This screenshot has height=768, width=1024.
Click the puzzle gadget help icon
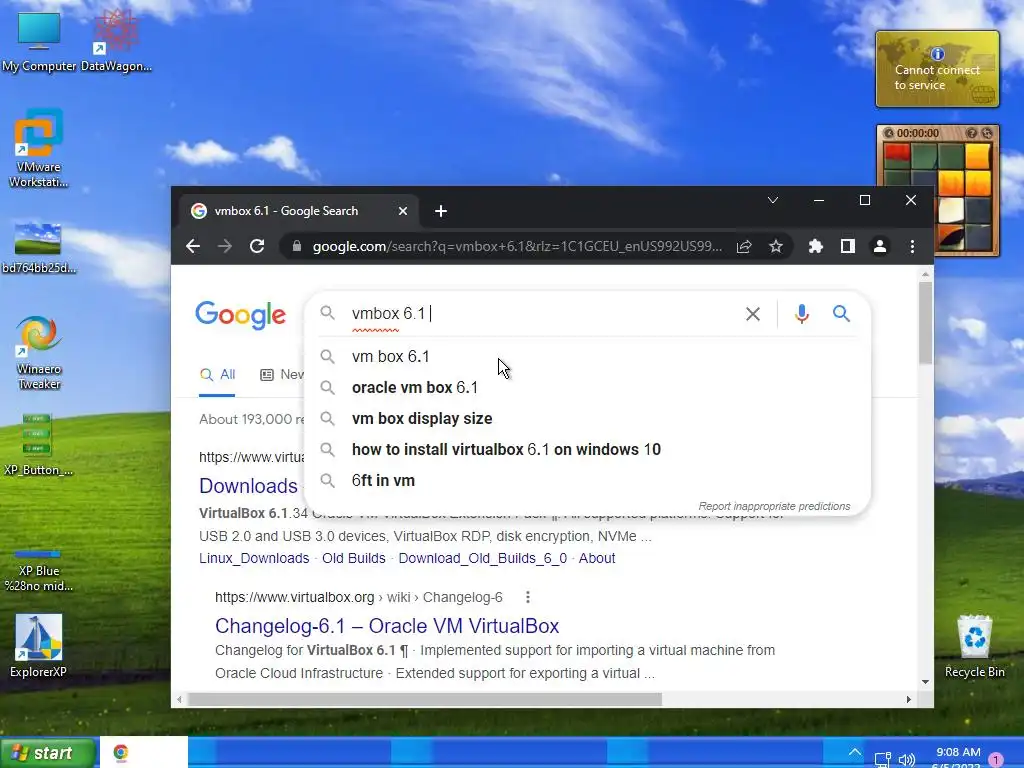pos(972,133)
